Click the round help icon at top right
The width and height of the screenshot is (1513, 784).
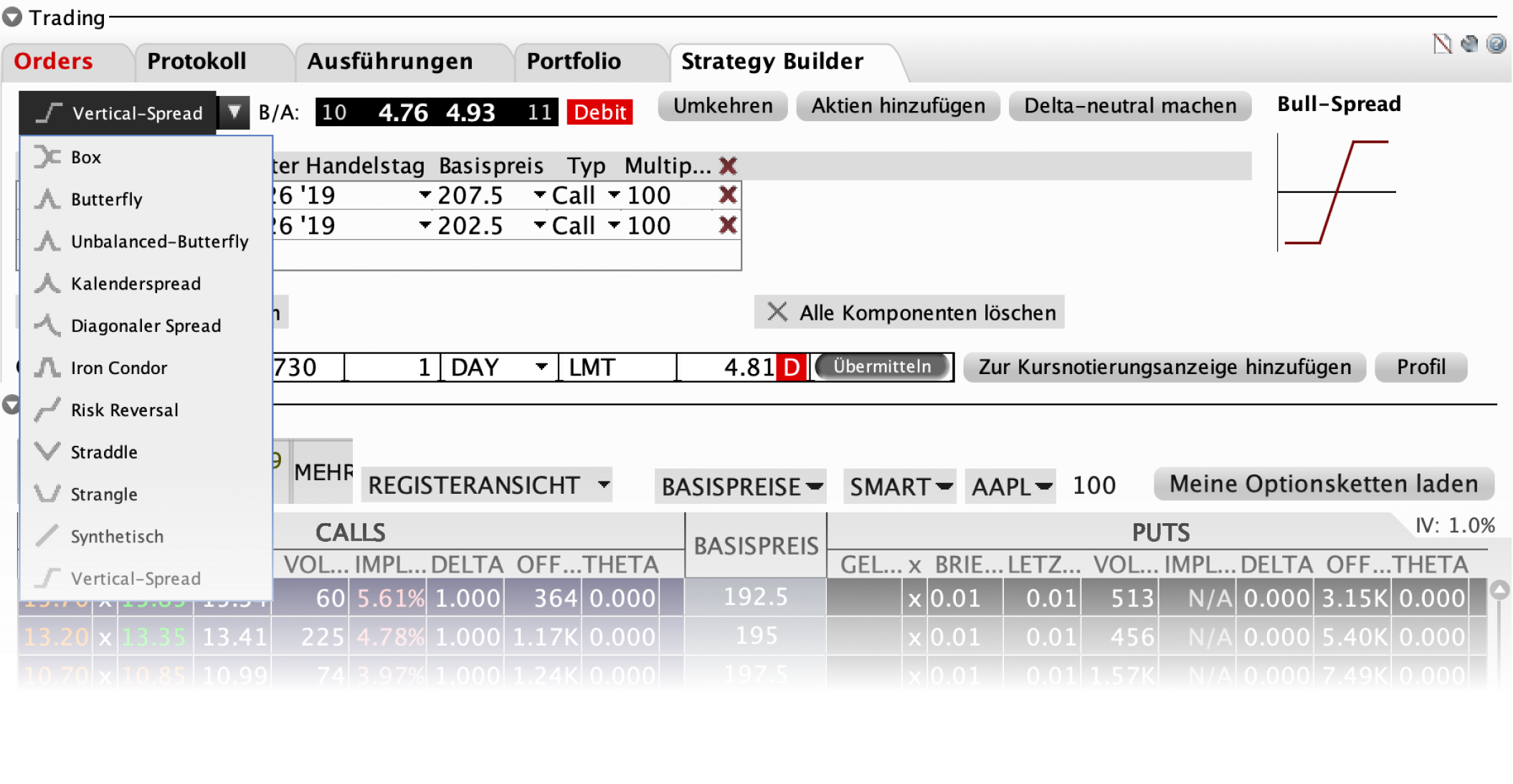1497,44
